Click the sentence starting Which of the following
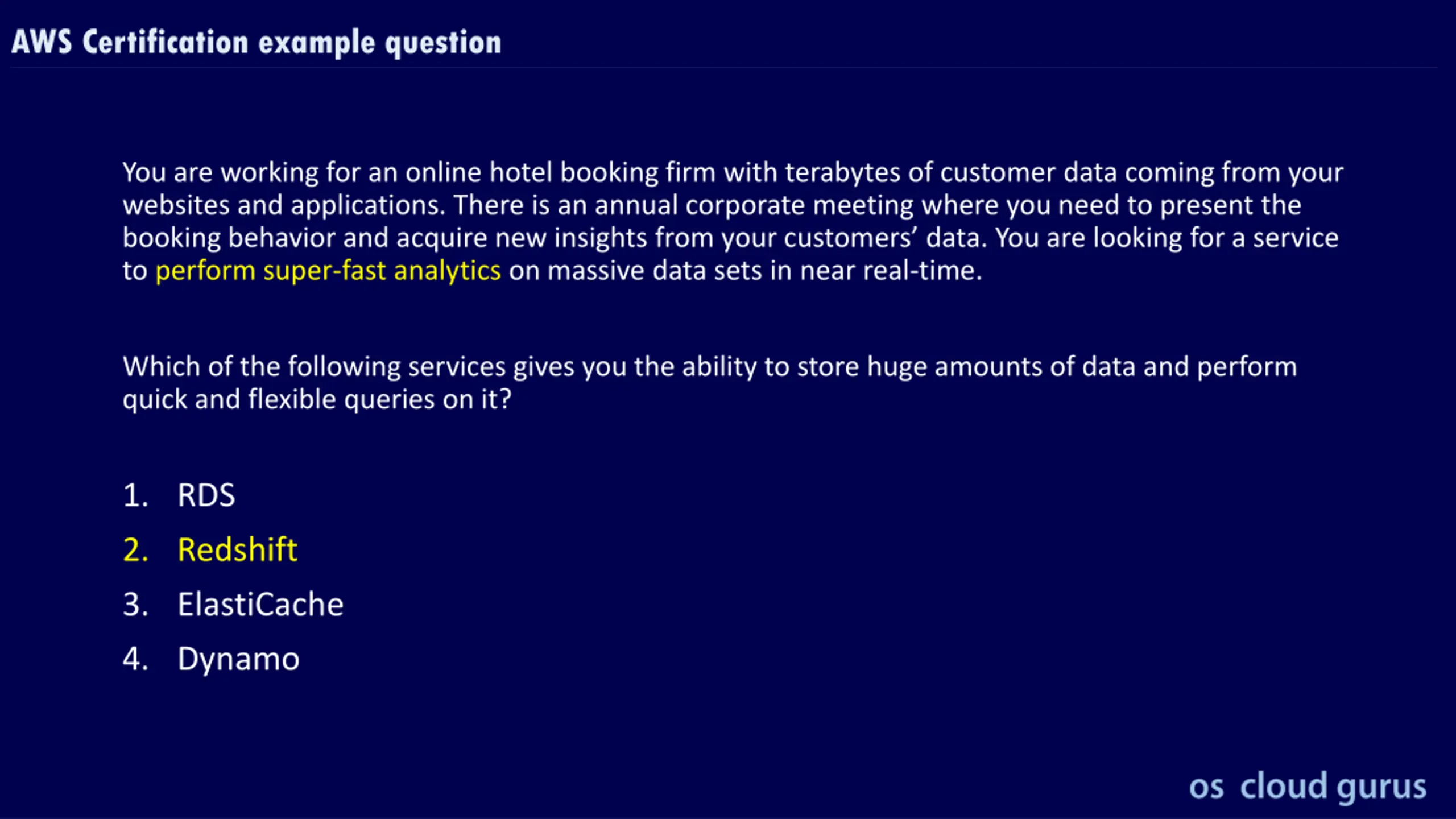This screenshot has width=1456, height=819. click(x=710, y=383)
